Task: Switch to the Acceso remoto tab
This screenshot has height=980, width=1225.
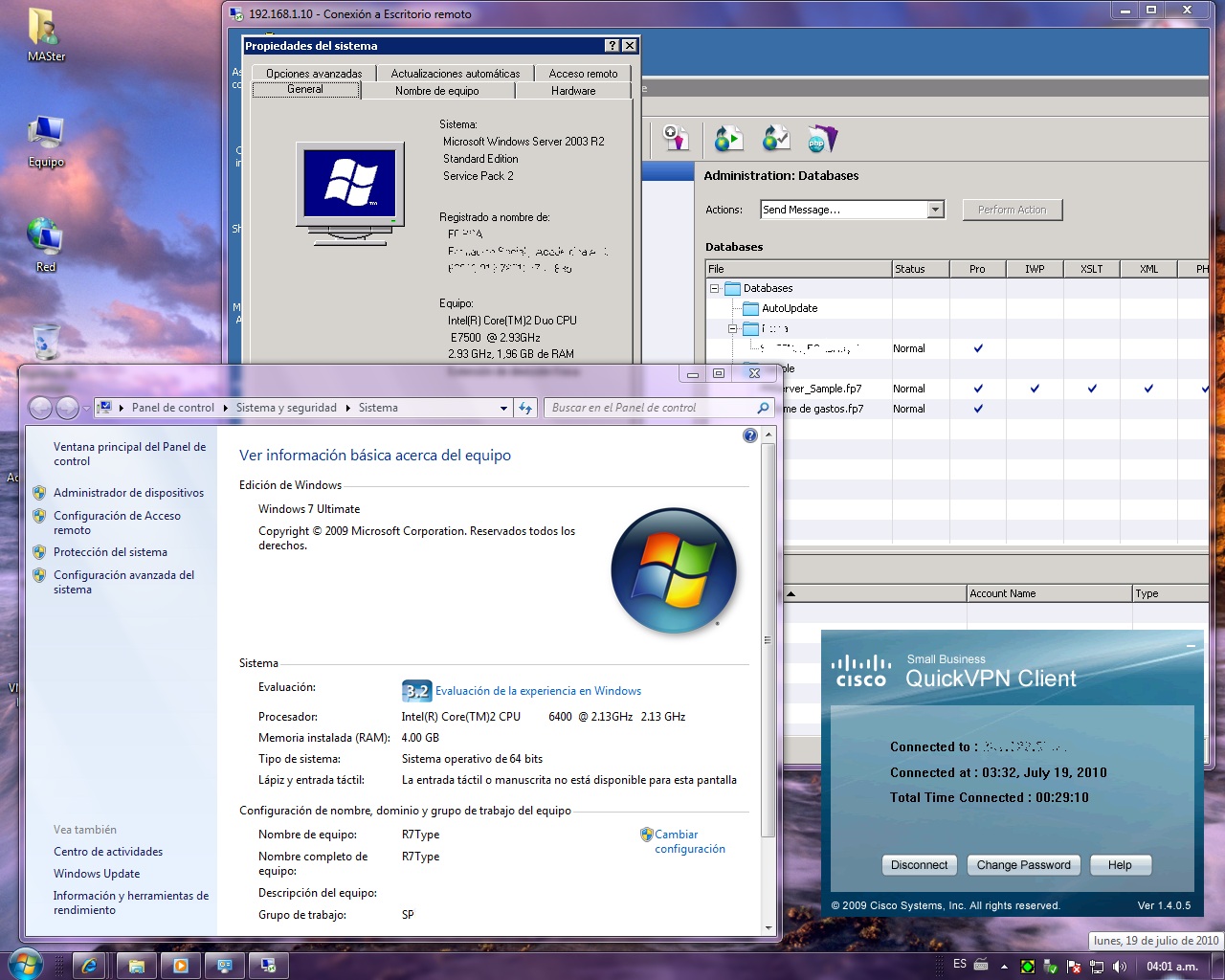Action: tap(583, 74)
